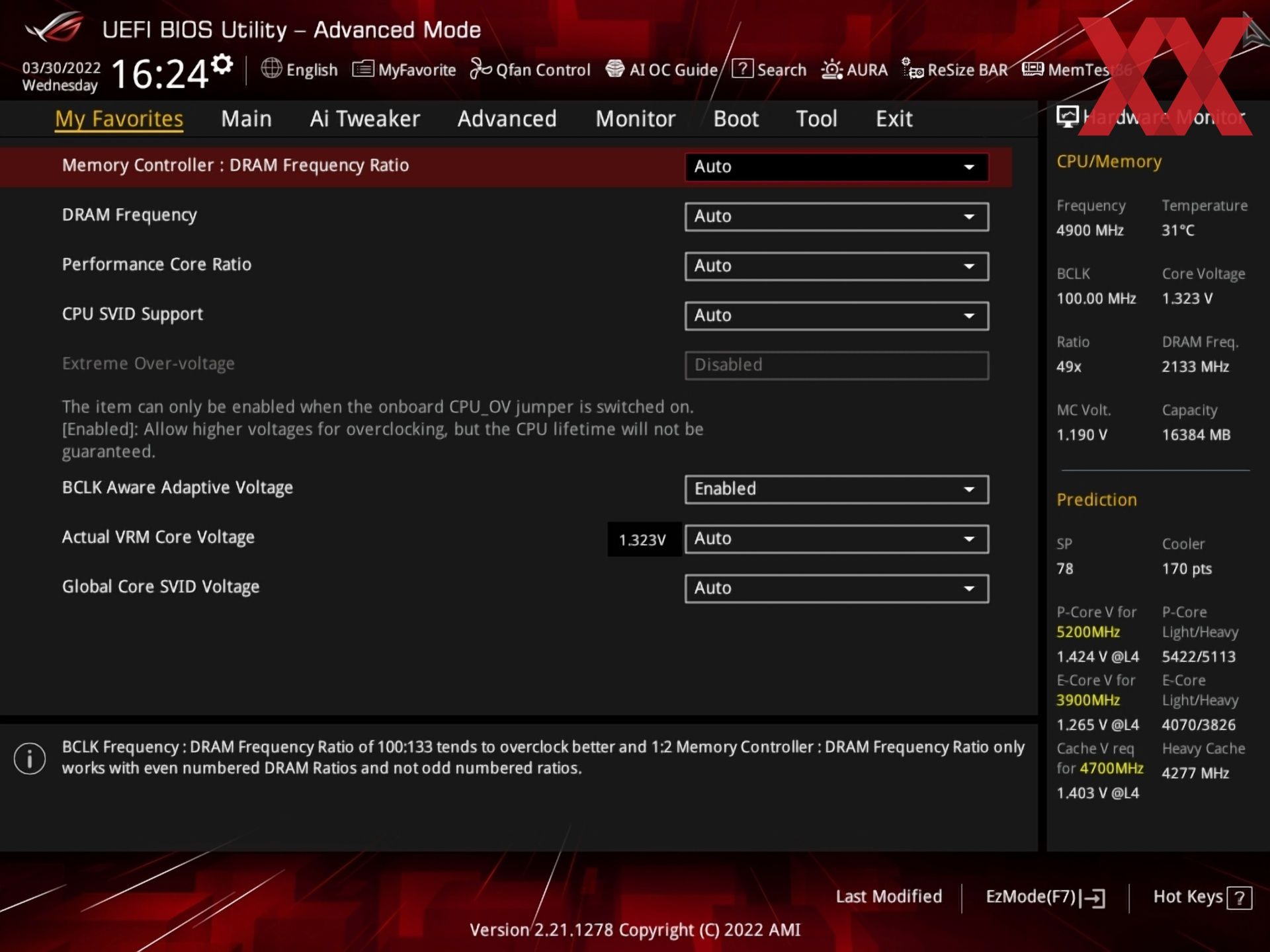Toggle ReSize BAR option
The height and width of the screenshot is (952, 1270).
(x=954, y=69)
